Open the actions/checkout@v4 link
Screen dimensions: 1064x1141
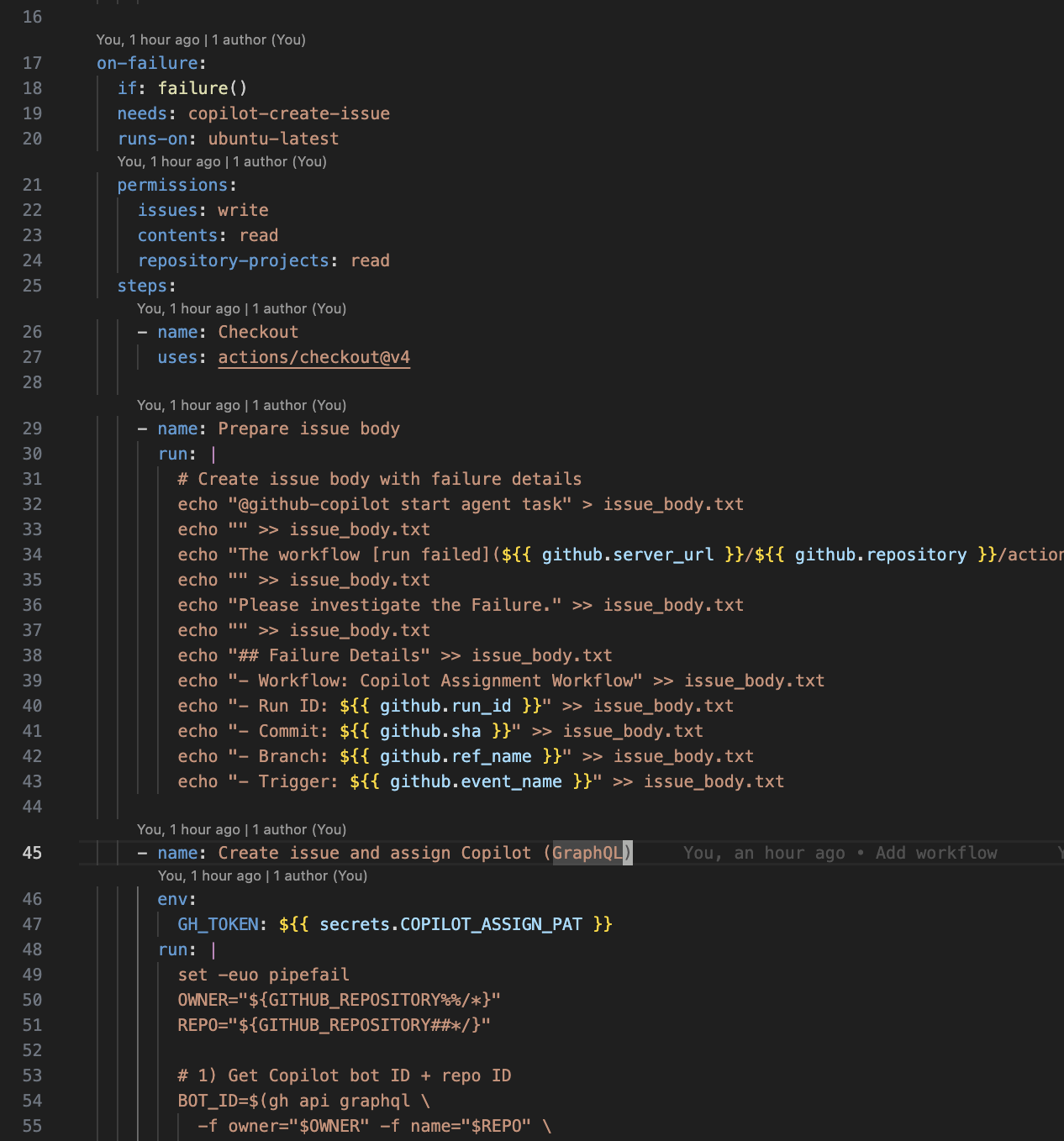pos(313,357)
